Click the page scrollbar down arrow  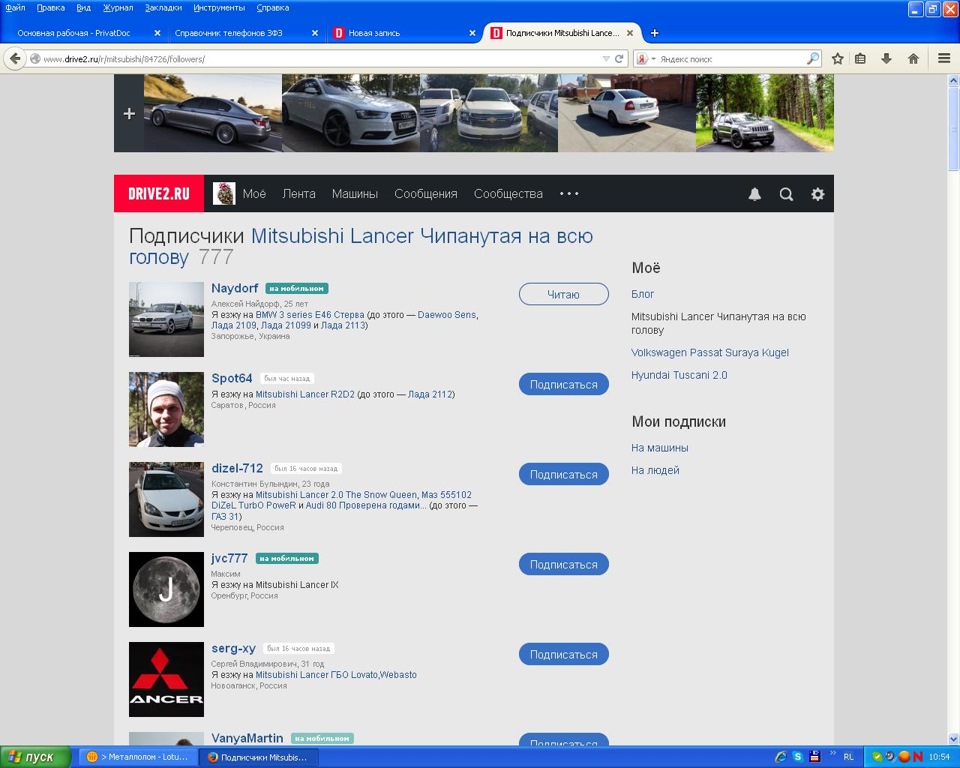[x=953, y=739]
